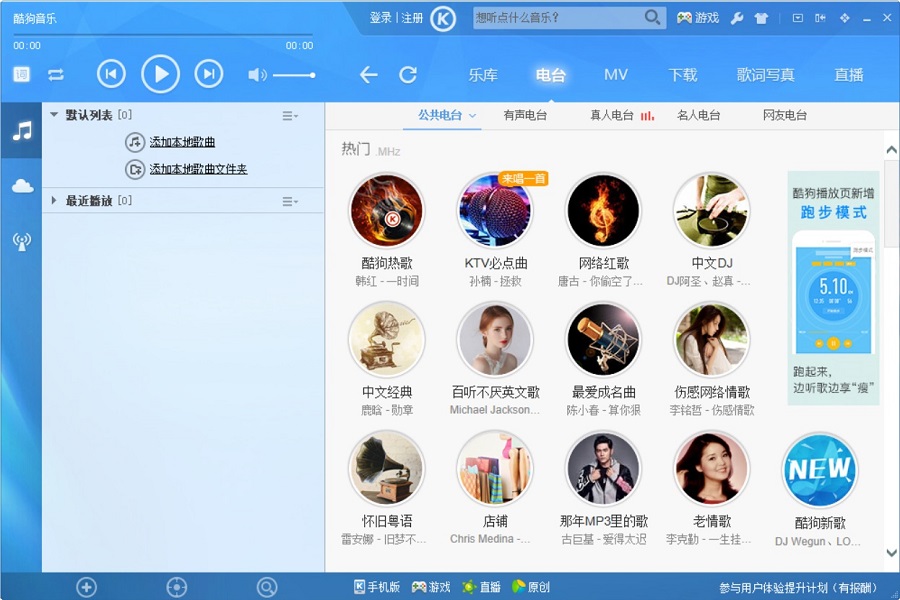This screenshot has height=600, width=900.
Task: Open the 乐库 tab
Action: (x=483, y=75)
